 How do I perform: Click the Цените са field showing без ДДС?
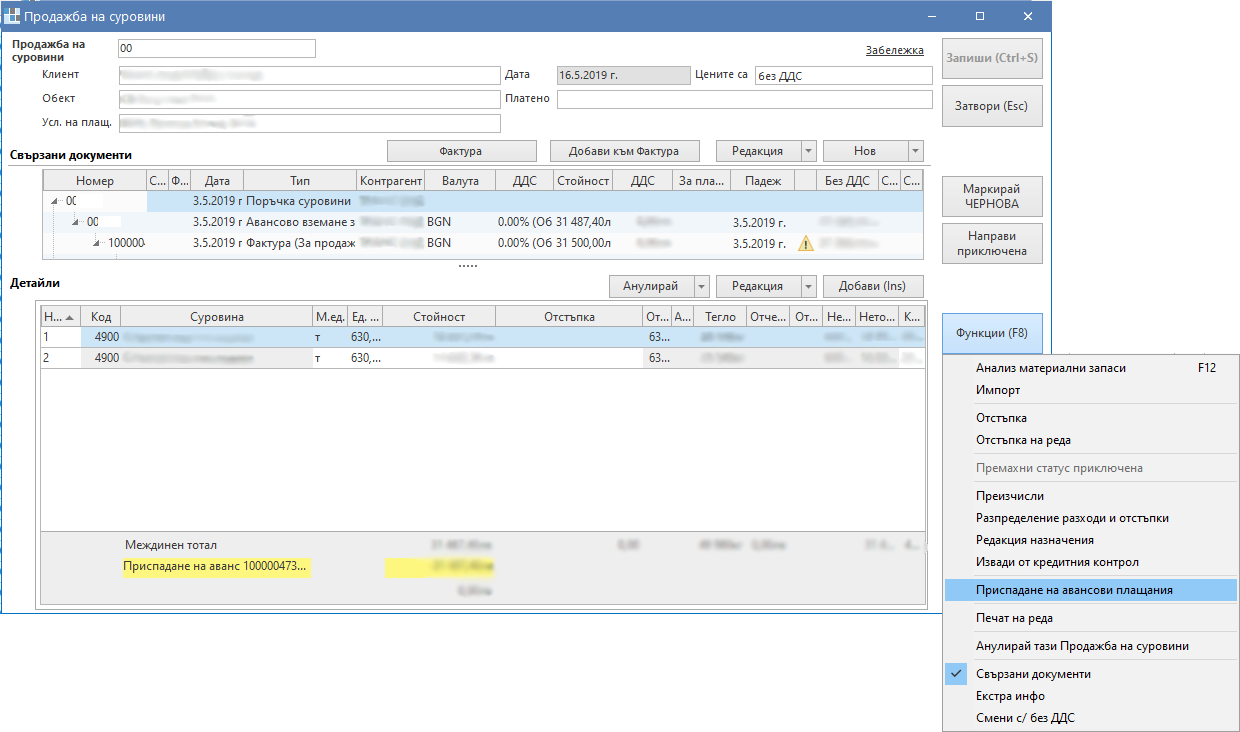[843, 75]
